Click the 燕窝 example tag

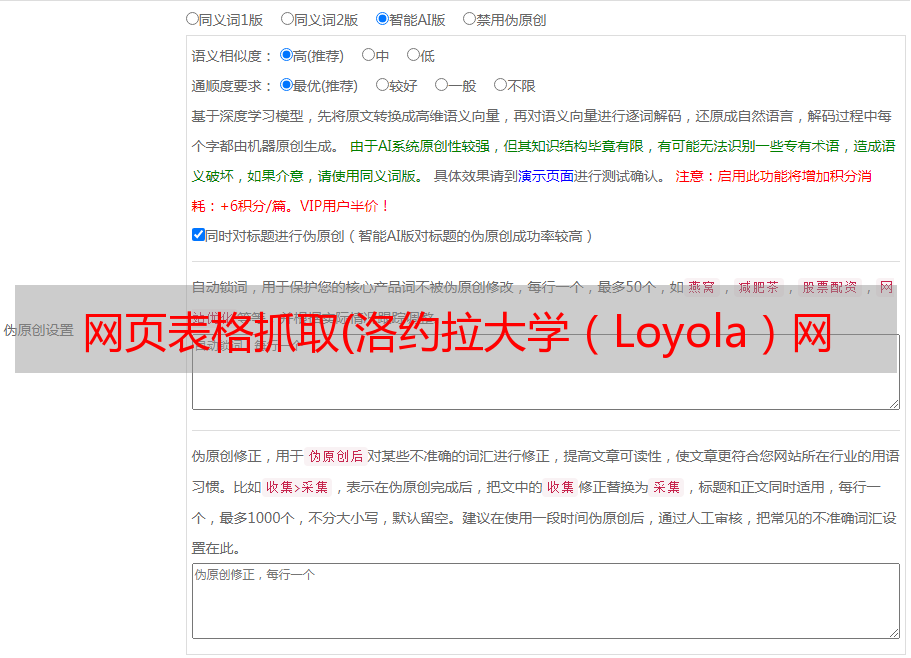tap(701, 287)
